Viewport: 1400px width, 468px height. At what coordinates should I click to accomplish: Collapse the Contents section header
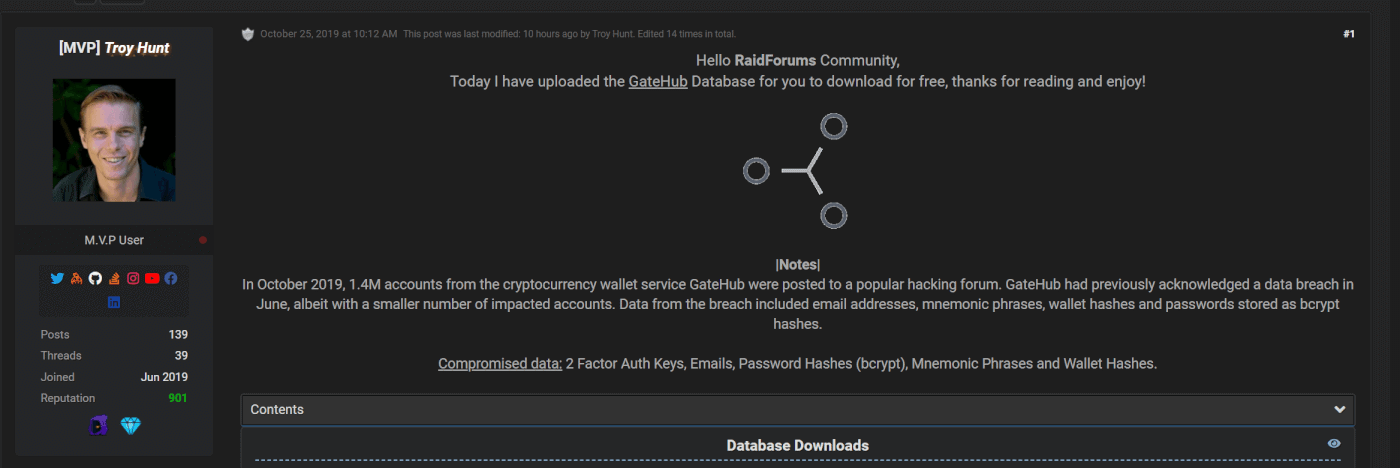[x=798, y=409]
